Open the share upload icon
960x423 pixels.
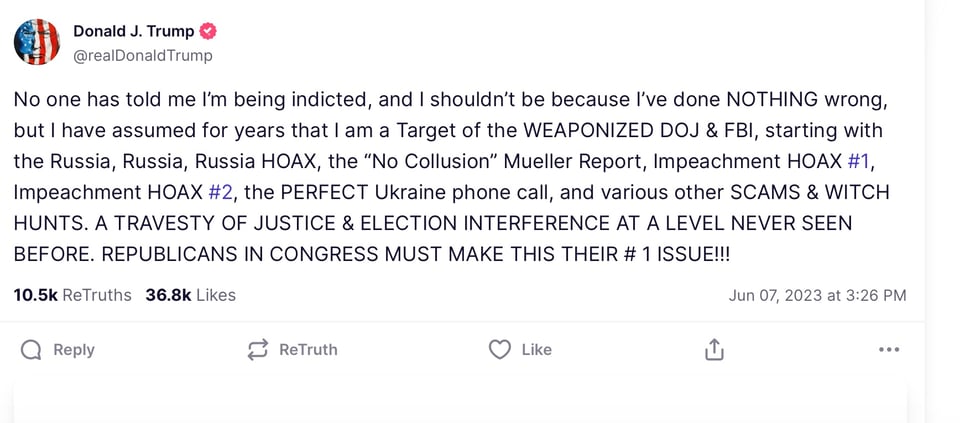714,349
